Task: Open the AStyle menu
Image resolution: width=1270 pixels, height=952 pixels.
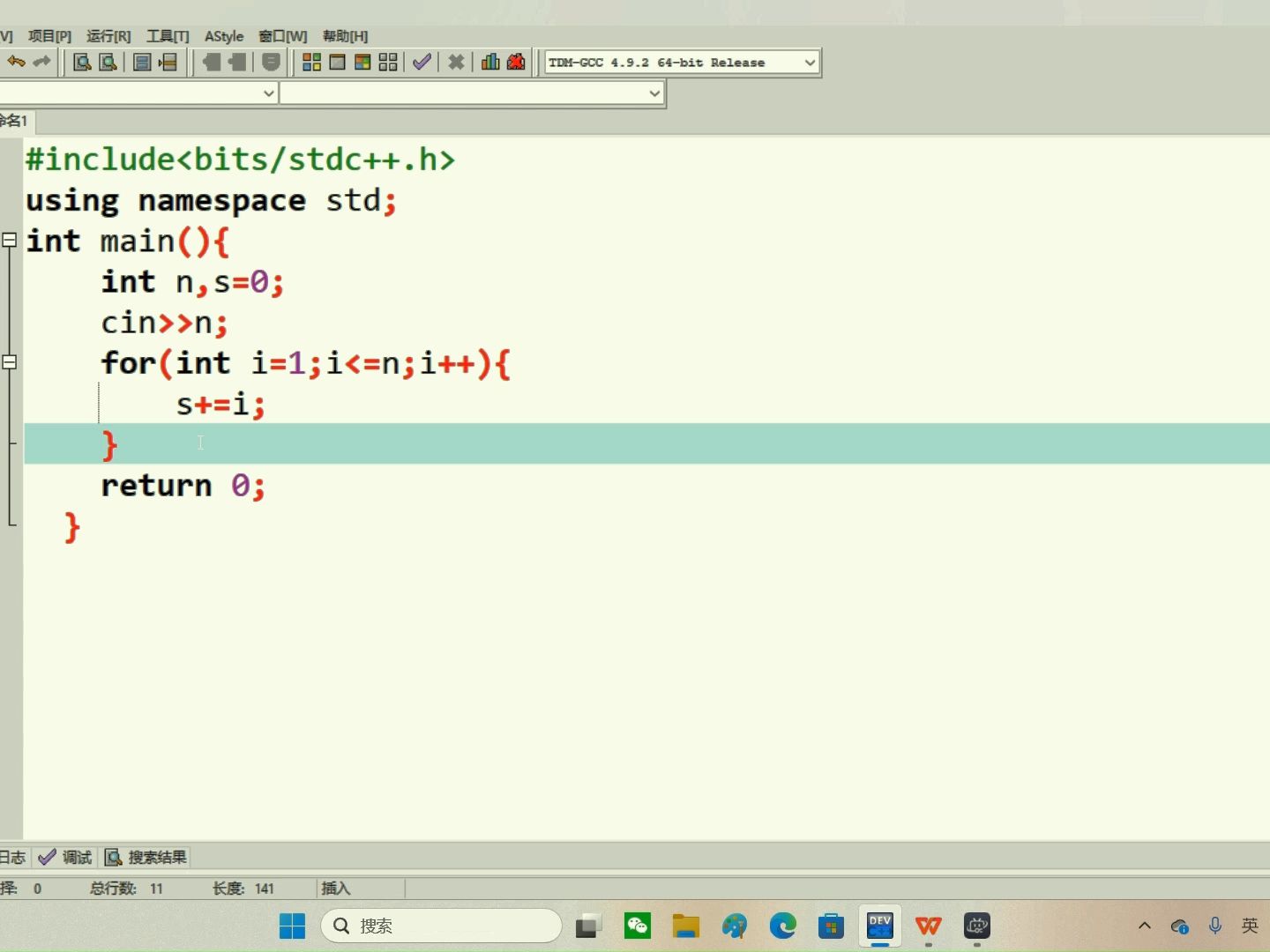Action: (223, 36)
